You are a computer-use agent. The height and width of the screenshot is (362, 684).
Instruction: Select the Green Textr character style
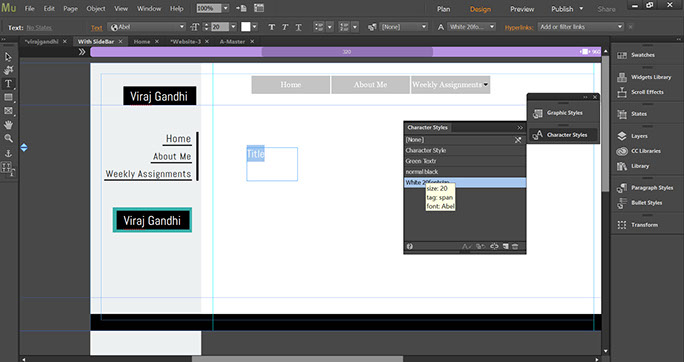(465, 161)
